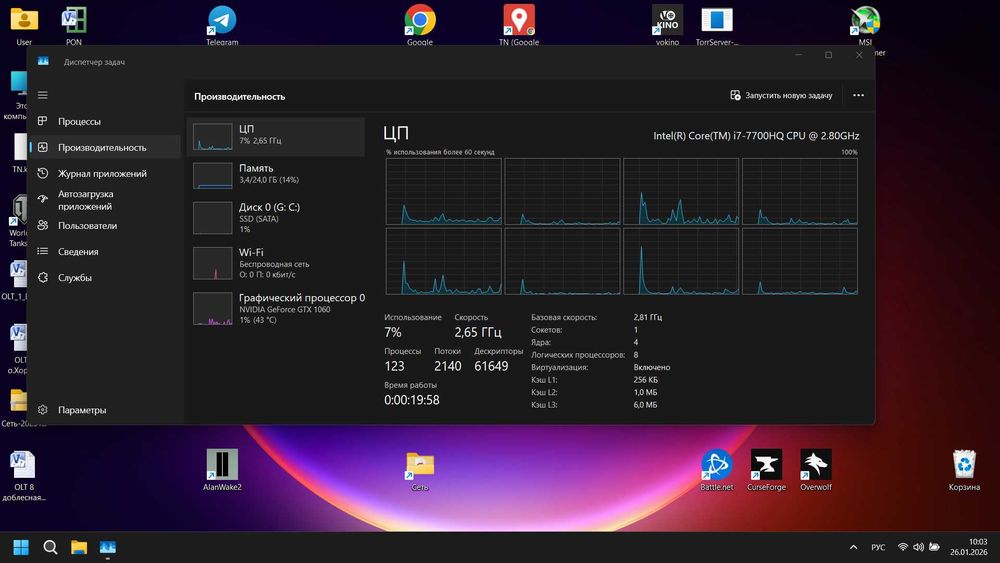The width and height of the screenshot is (1000, 563).
Task: Click the taskbar Search icon
Action: click(50, 547)
